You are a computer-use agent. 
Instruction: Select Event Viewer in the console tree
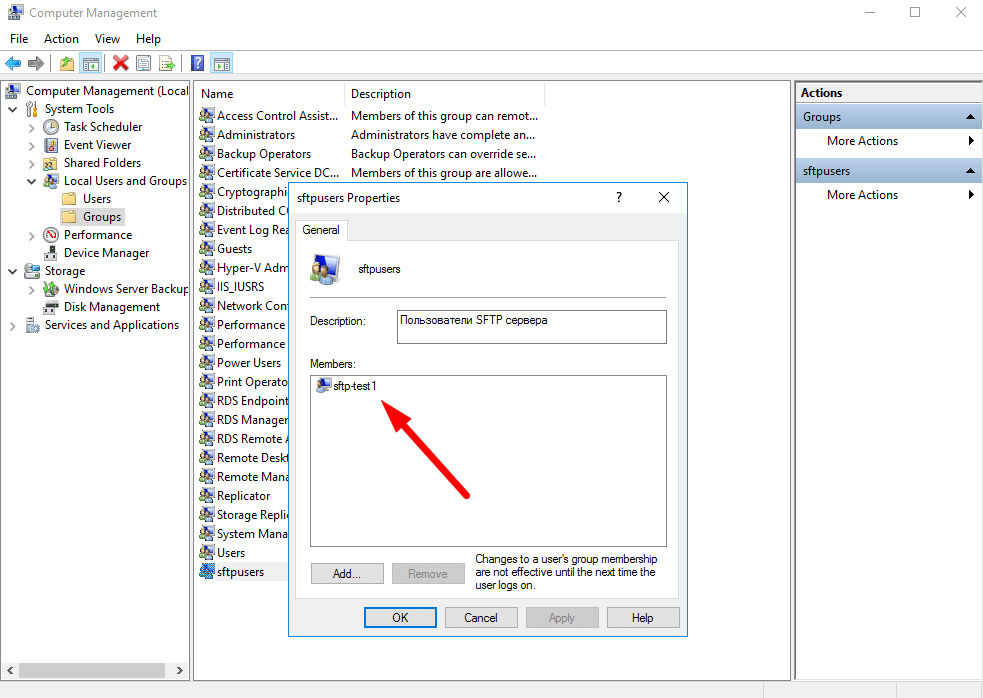click(97, 145)
